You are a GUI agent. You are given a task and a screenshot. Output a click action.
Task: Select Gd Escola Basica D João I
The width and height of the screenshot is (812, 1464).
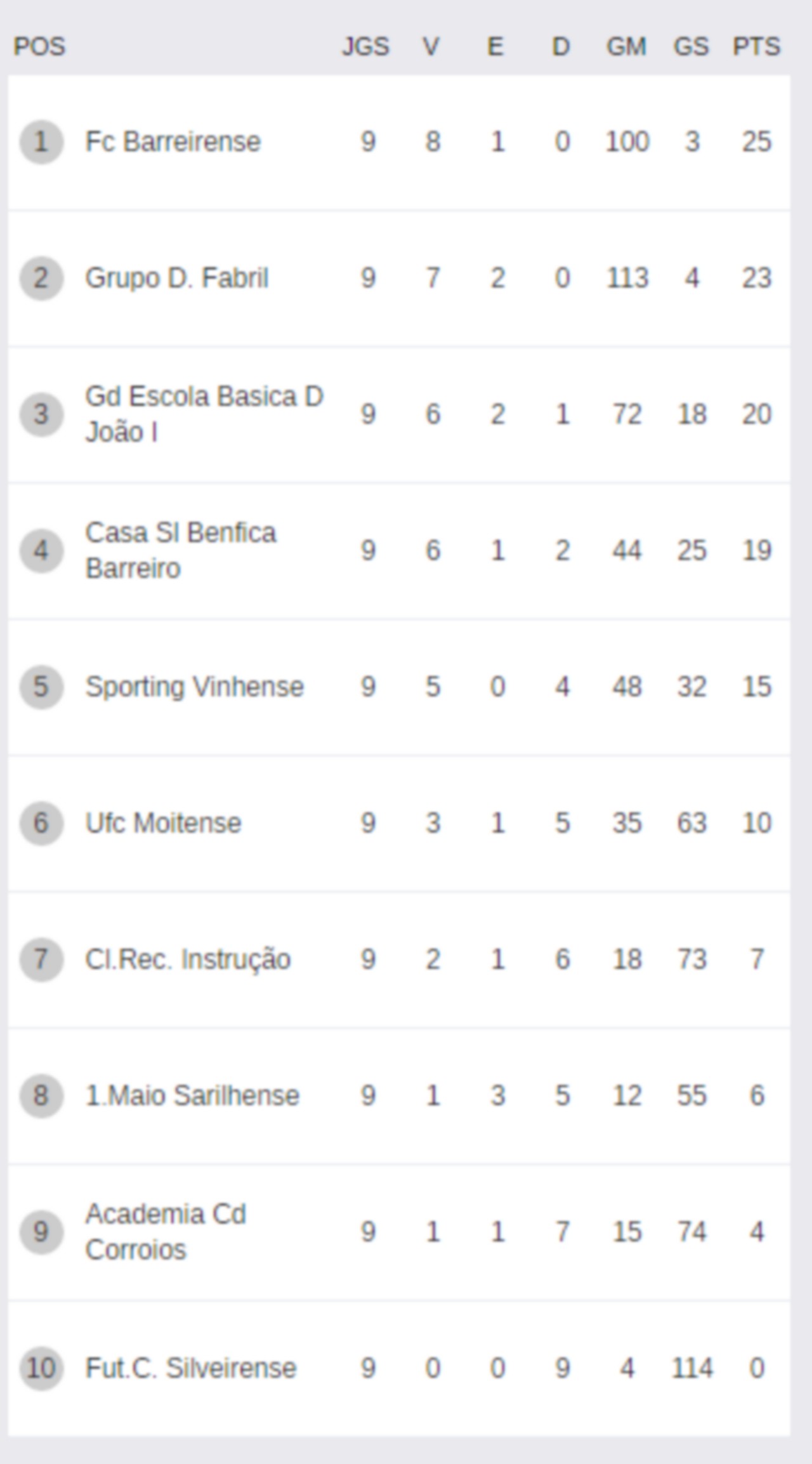(x=205, y=414)
